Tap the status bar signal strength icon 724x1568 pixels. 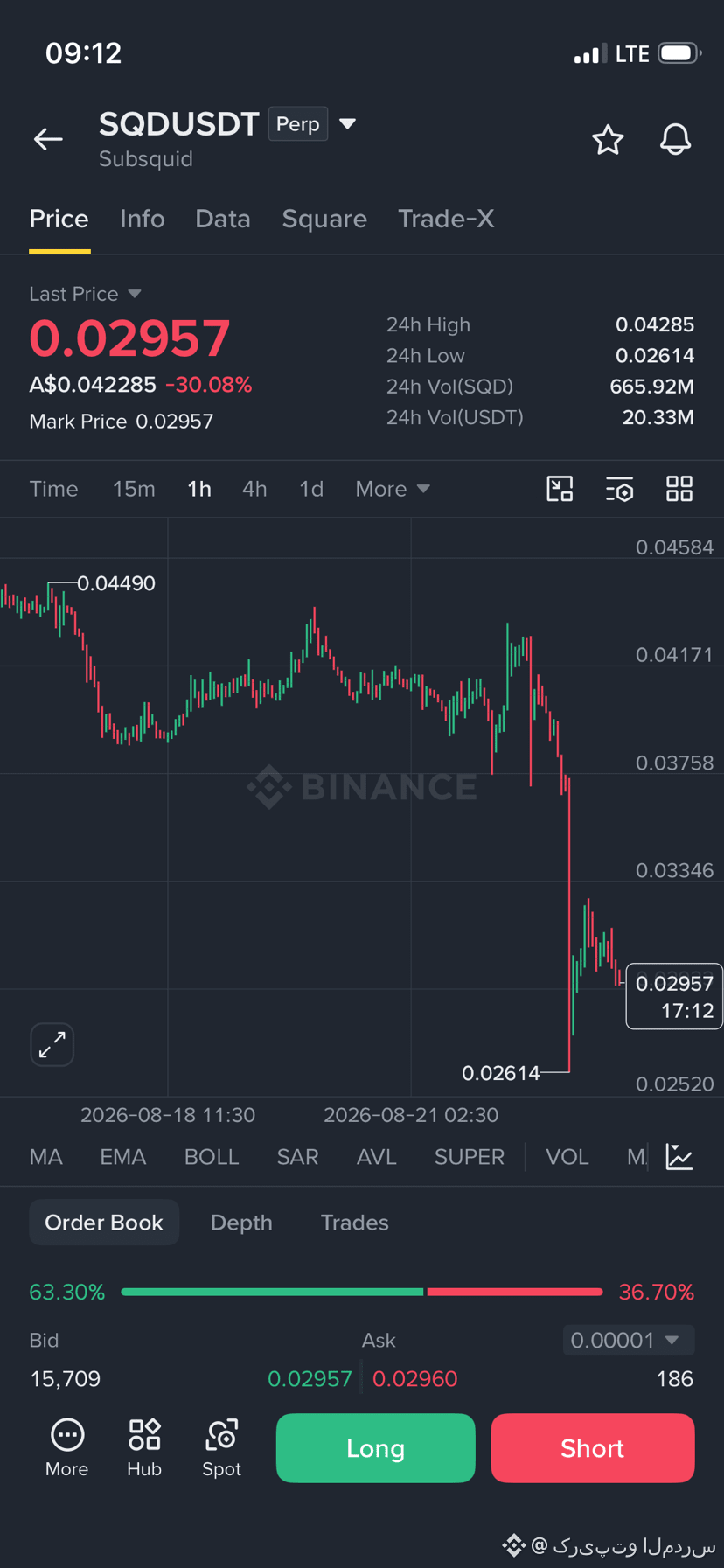click(x=589, y=54)
